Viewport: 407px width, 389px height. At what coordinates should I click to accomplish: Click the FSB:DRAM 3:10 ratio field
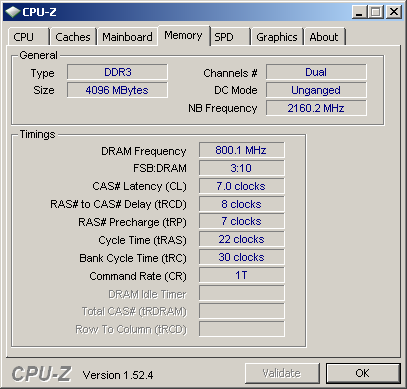click(242, 168)
